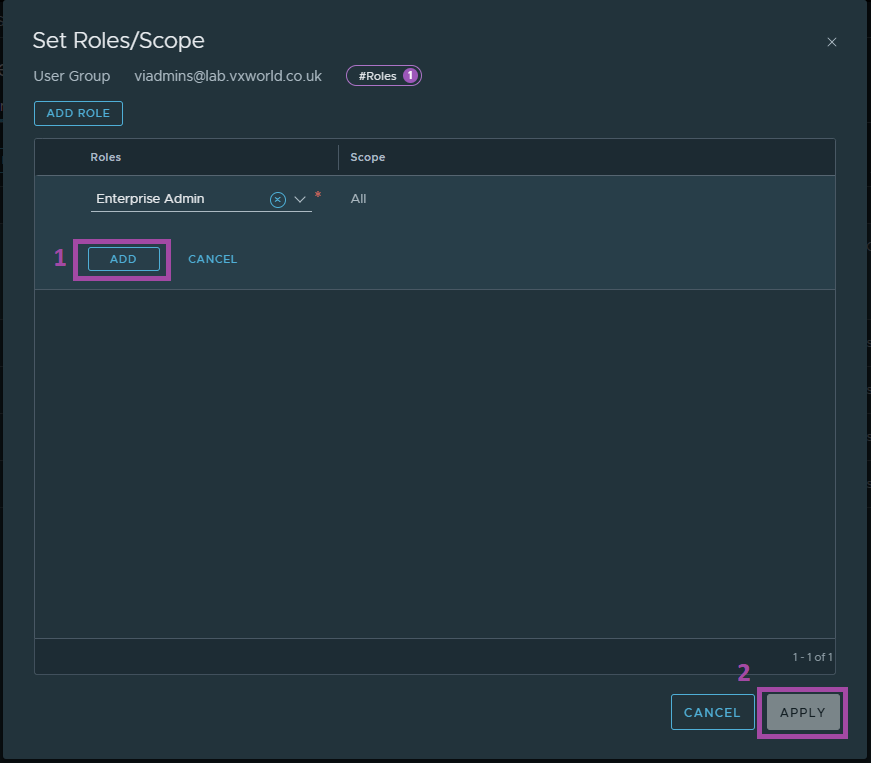
Task: Click the divider between Roles and Scope
Action: [338, 157]
